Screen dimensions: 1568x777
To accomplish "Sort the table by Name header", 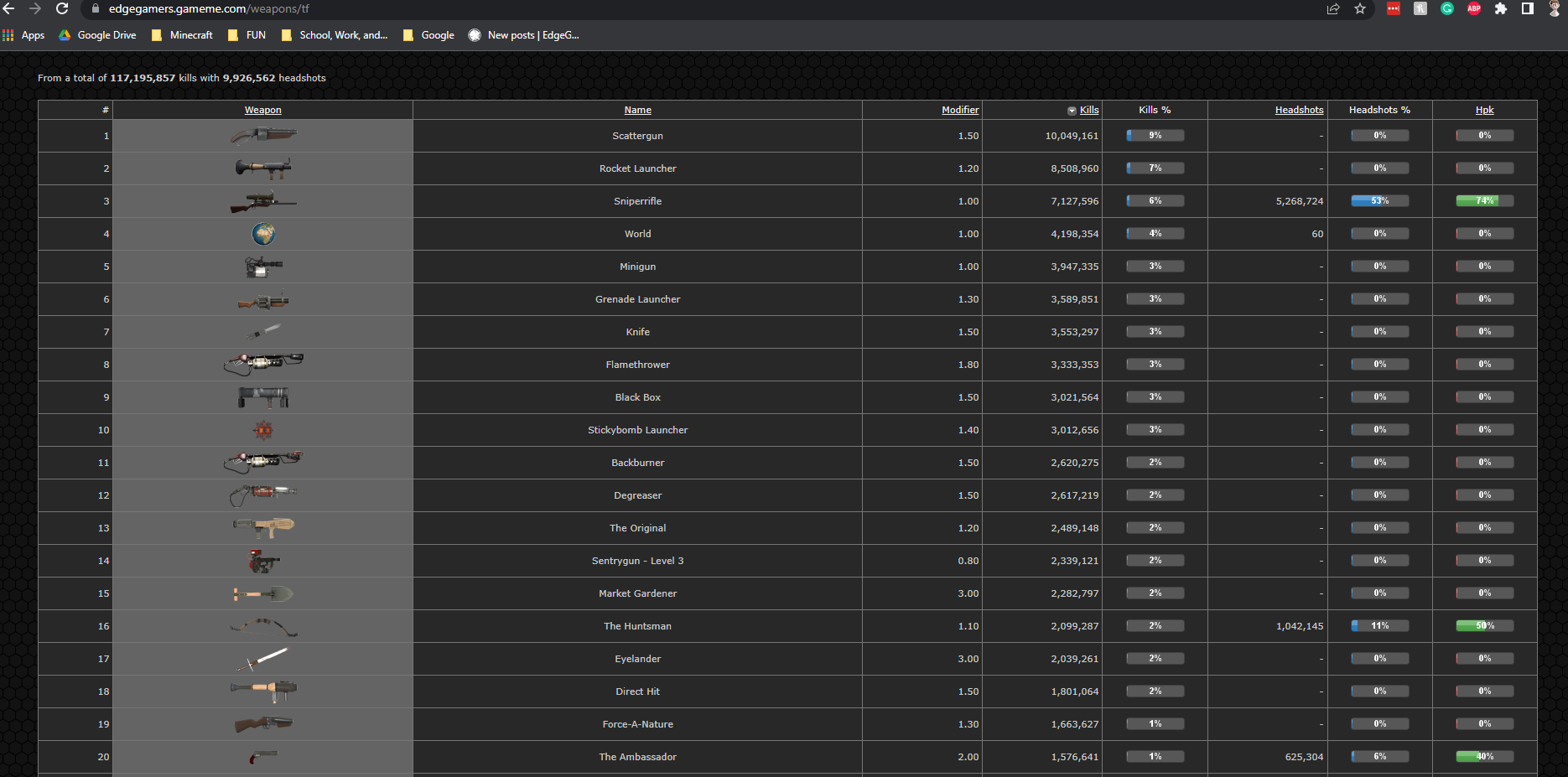I will (638, 110).
